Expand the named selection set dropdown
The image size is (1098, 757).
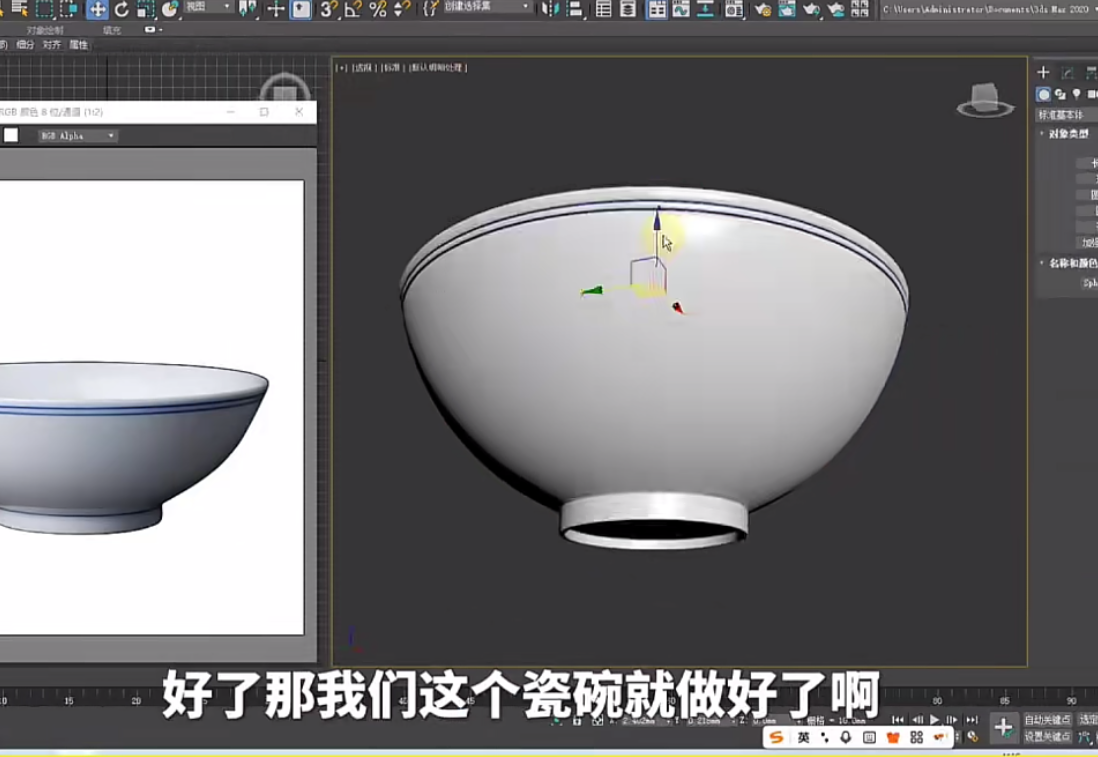[488, 7]
